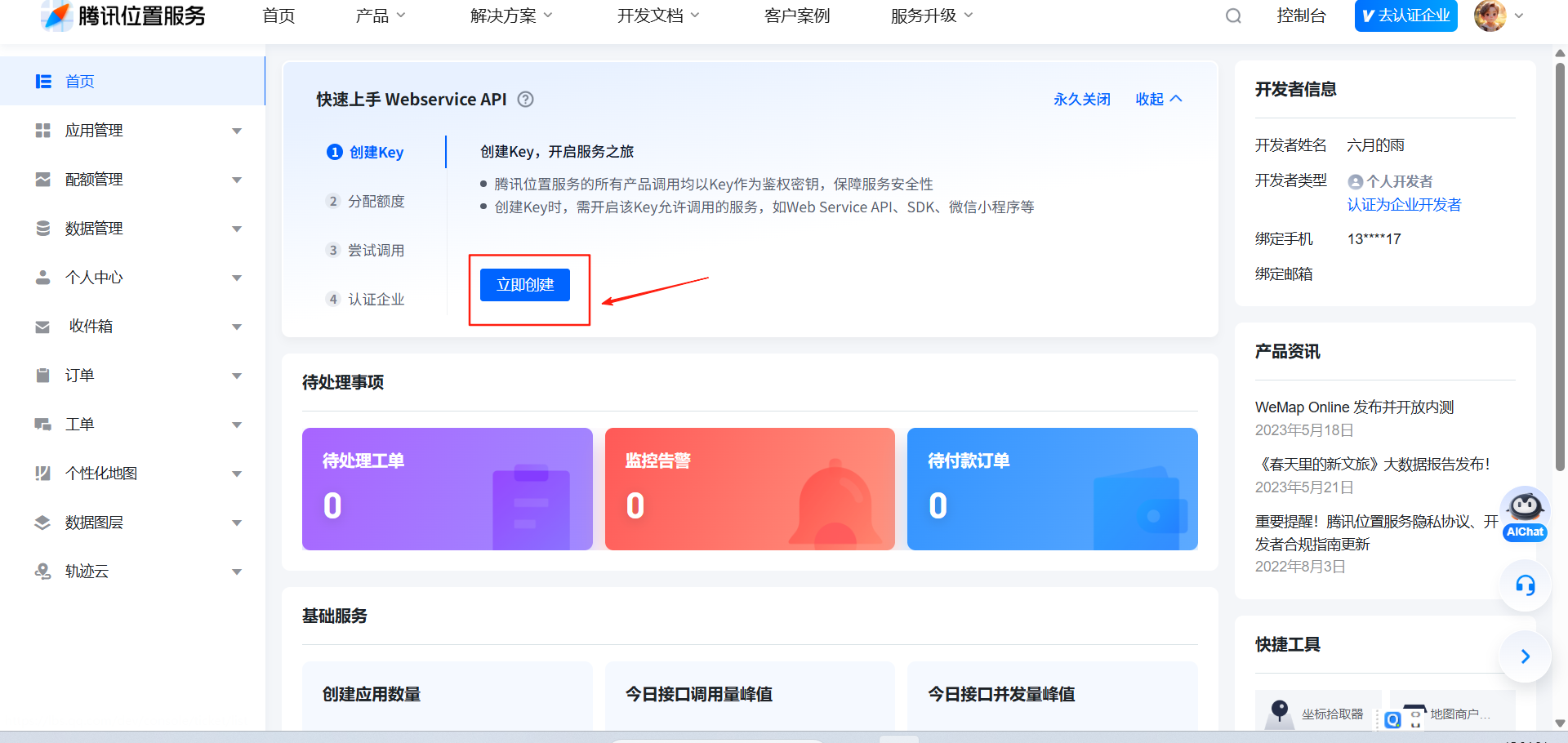
Task: Expand the 工单 sidebar arrow
Action: 237,425
